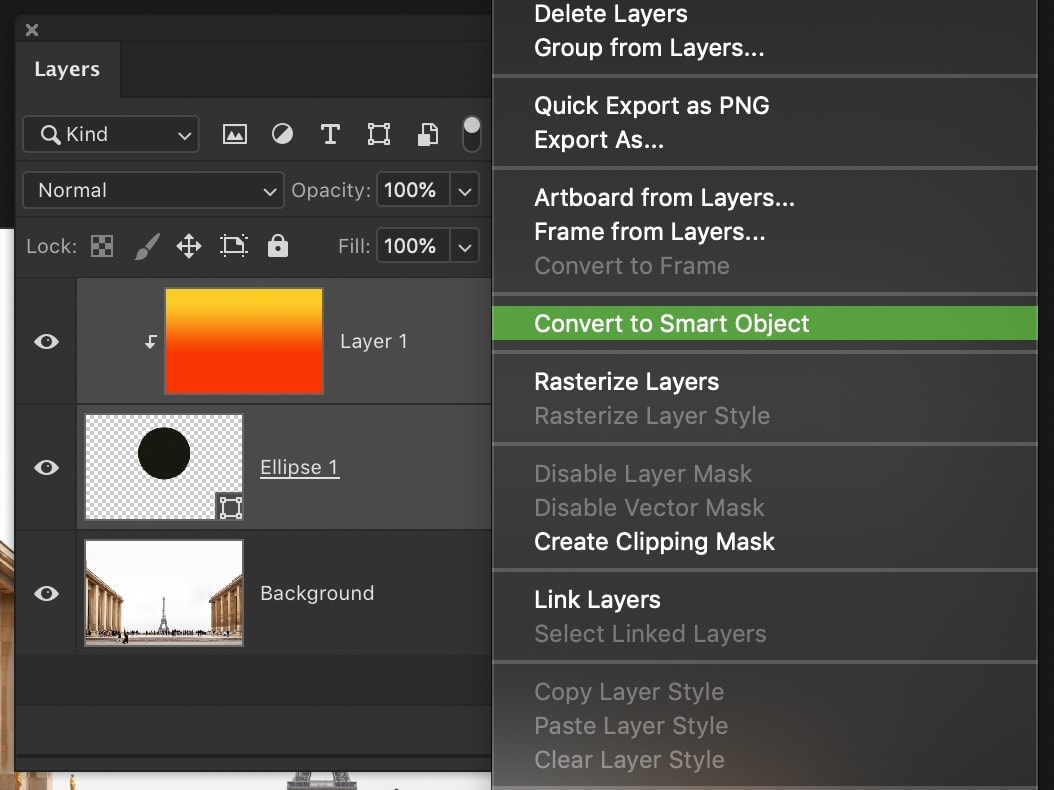Switch to the Layers tab
The height and width of the screenshot is (790, 1054).
(x=66, y=69)
